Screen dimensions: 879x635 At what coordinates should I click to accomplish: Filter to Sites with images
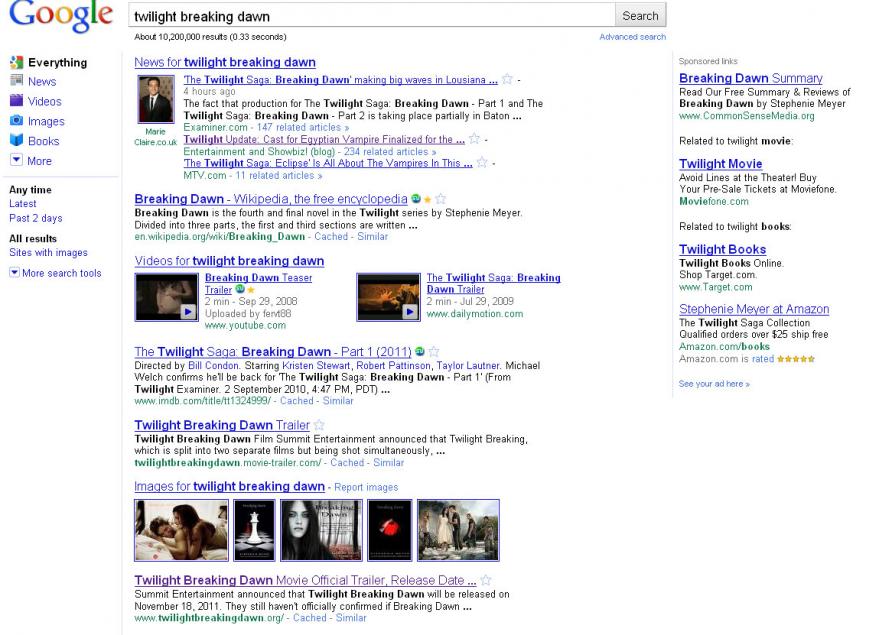pyautogui.click(x=48, y=253)
